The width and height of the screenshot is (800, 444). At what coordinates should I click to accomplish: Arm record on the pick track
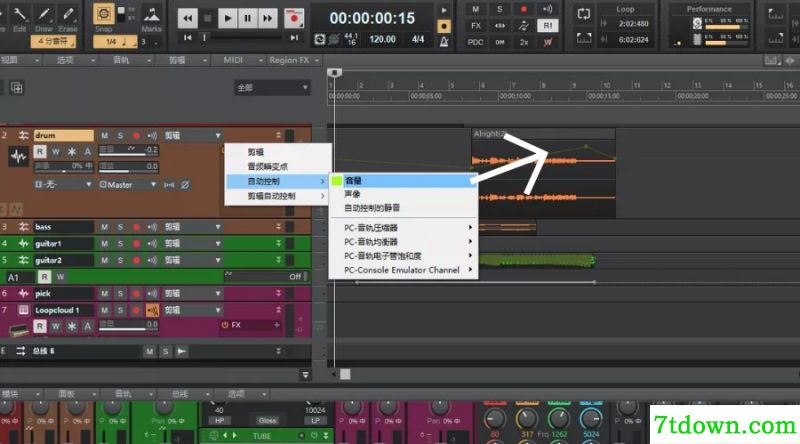[136, 293]
